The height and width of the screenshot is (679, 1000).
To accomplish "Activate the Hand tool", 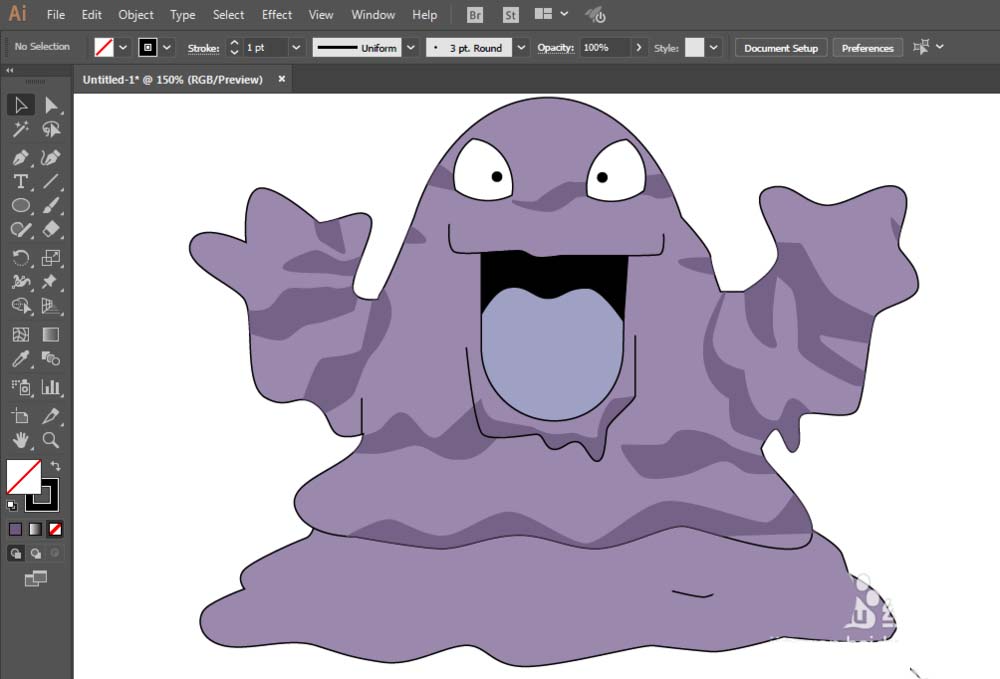I will coord(20,439).
